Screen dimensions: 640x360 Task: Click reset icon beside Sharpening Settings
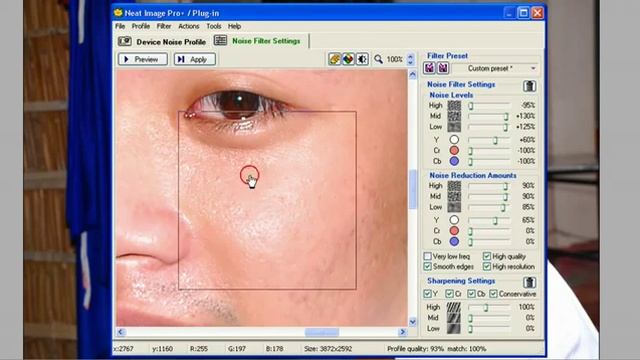click(x=529, y=282)
